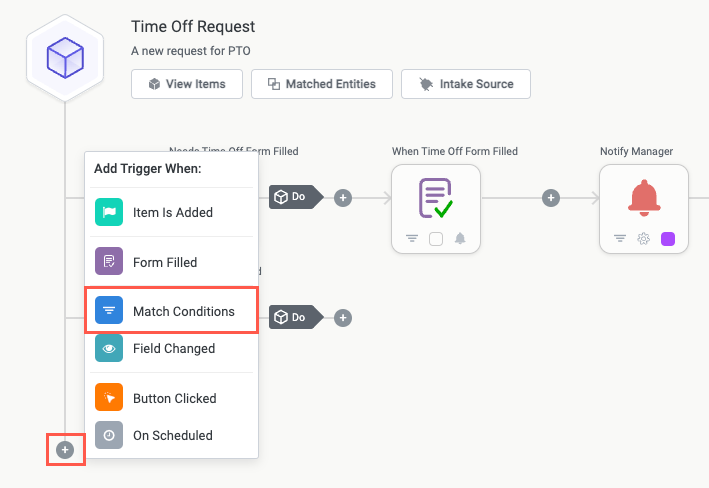Open Matched Entities

click(x=320, y=84)
